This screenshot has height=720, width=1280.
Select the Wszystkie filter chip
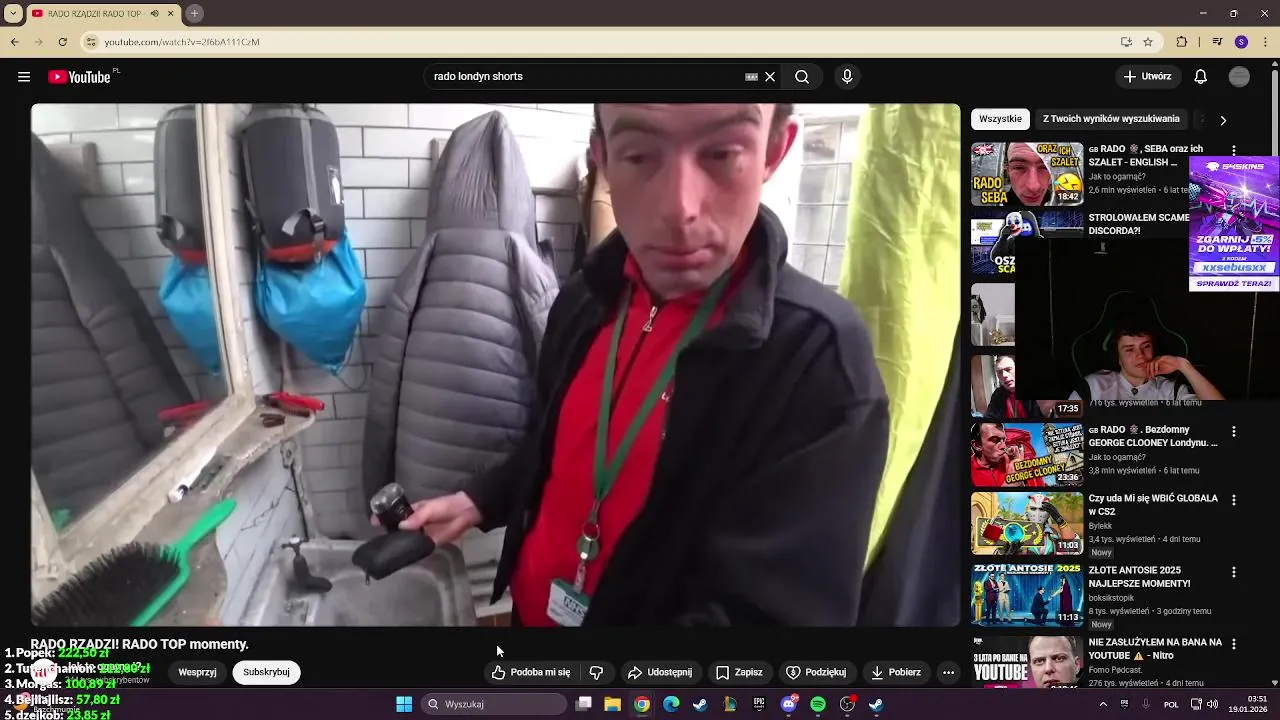click(1000, 119)
